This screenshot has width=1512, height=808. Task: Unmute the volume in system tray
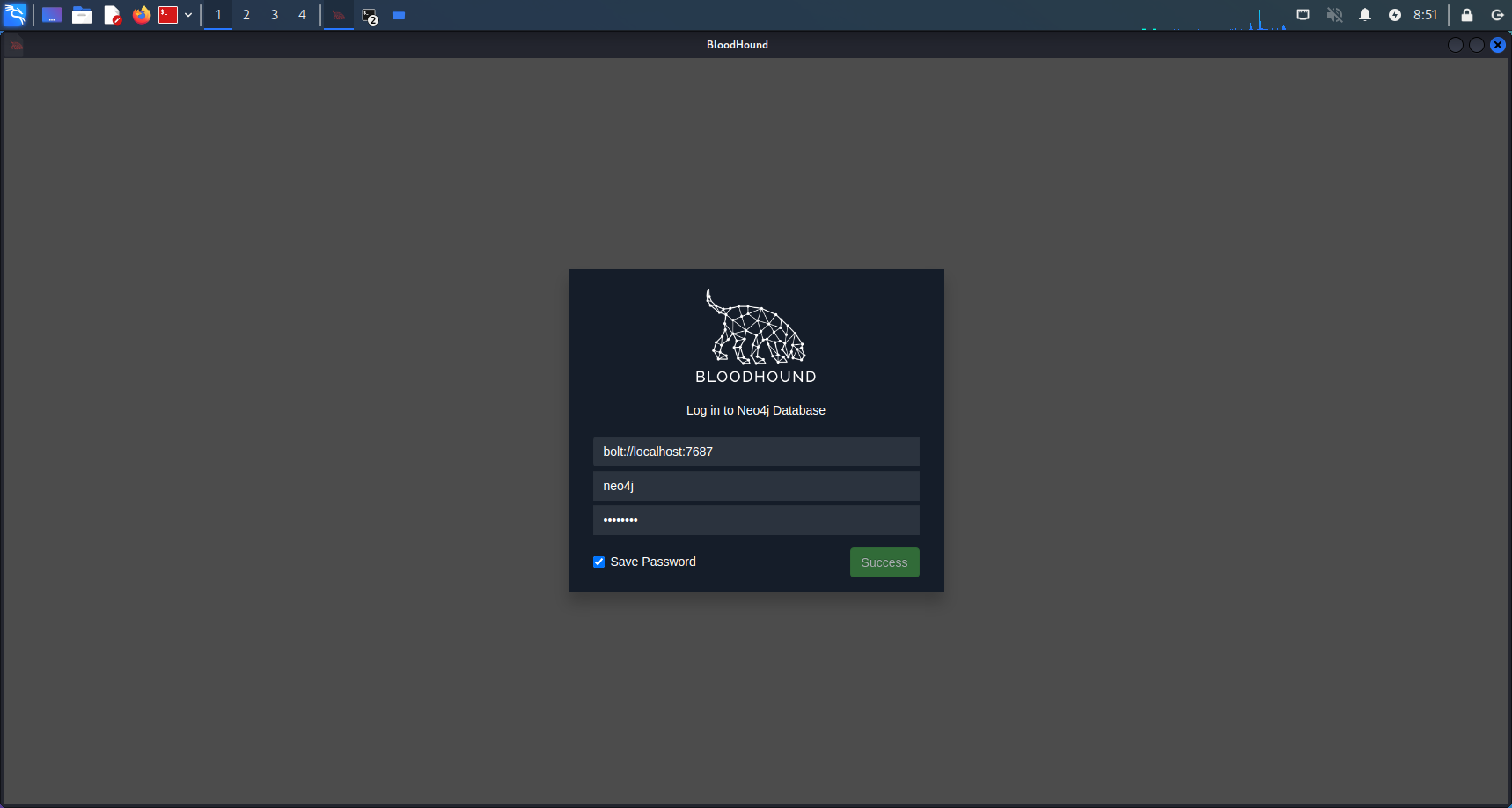point(1334,15)
